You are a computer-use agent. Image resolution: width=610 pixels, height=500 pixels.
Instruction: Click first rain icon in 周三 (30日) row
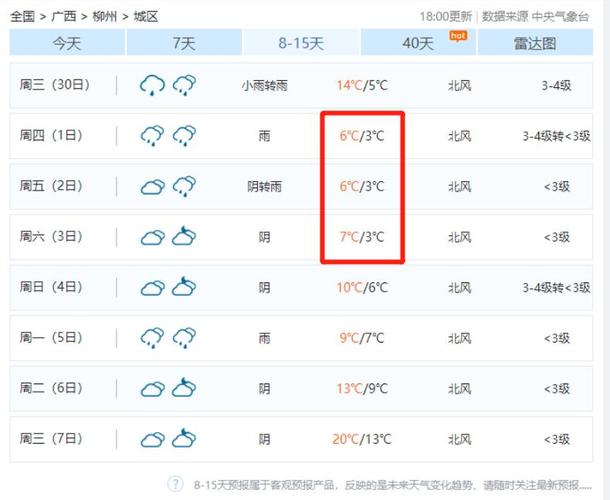pyautogui.click(x=152, y=85)
